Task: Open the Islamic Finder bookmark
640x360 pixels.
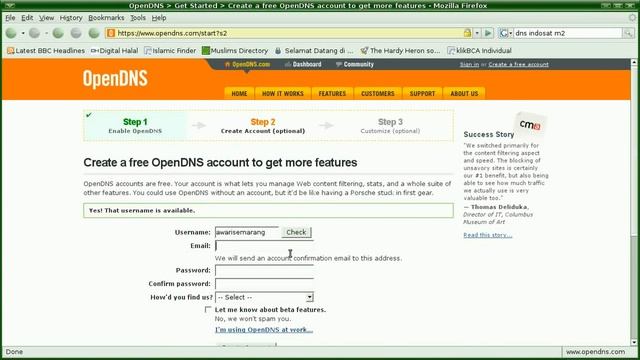Action: click(x=170, y=51)
